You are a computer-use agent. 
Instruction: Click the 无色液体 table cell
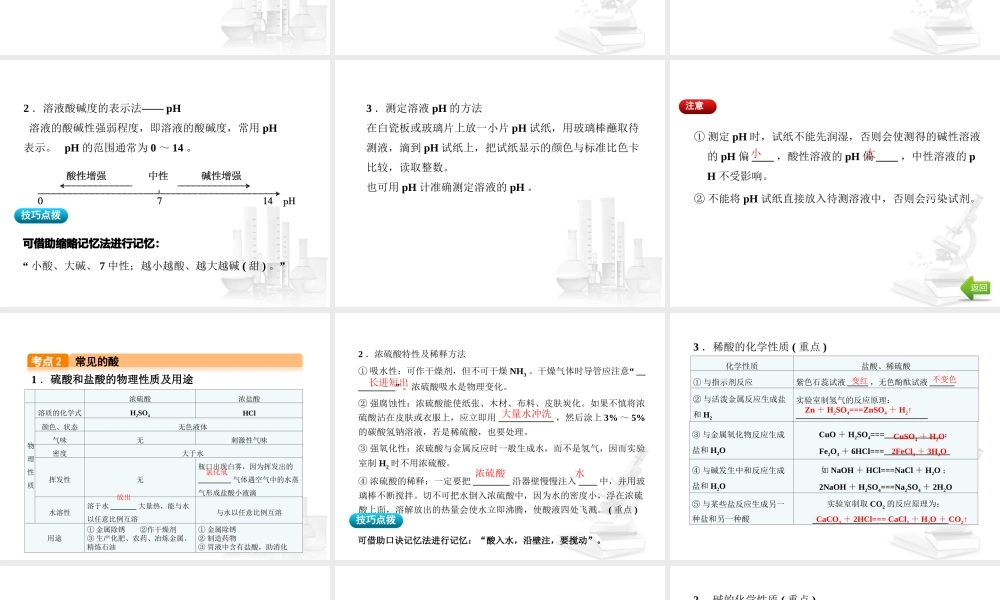[x=193, y=427]
